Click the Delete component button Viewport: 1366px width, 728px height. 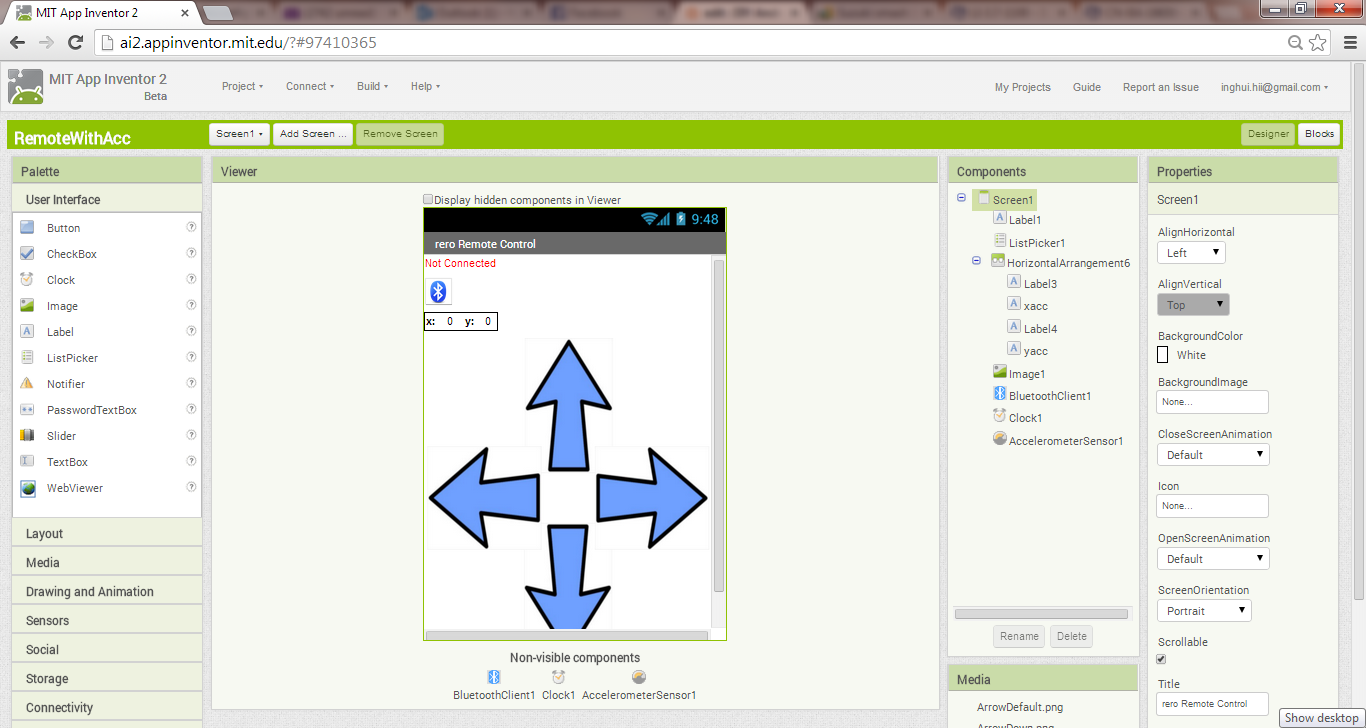(1071, 636)
